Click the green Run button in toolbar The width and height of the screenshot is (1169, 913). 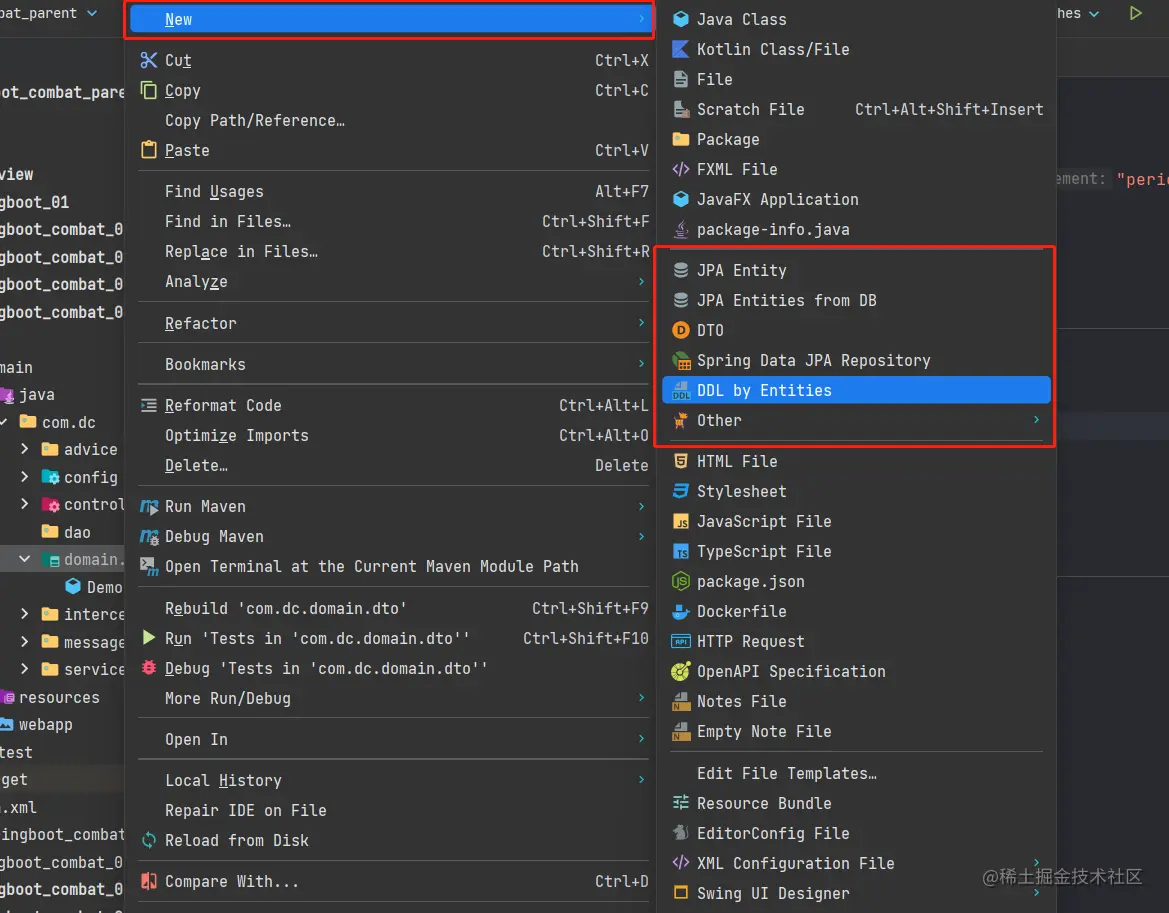tap(1135, 13)
